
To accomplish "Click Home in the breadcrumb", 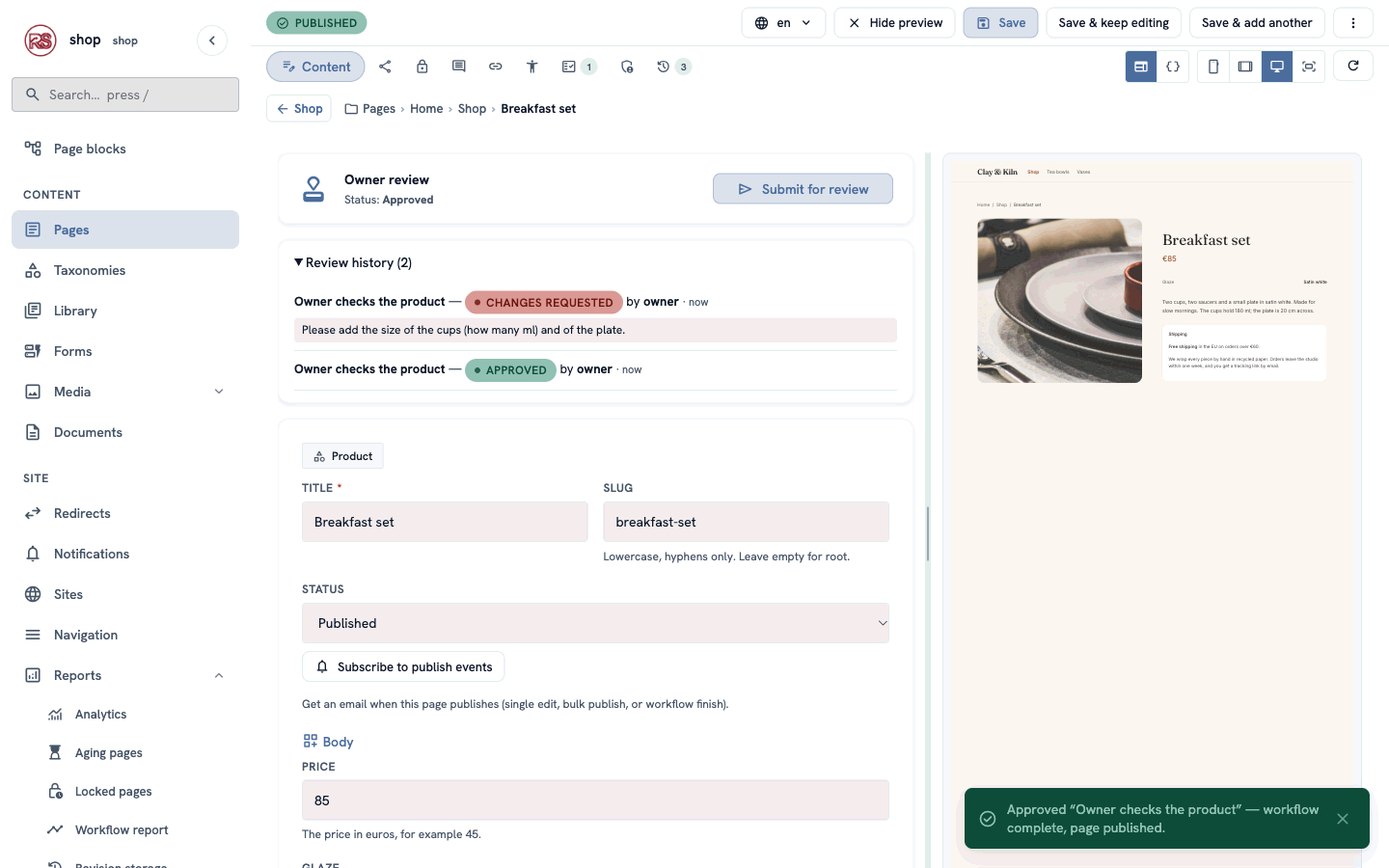I will point(426,109).
